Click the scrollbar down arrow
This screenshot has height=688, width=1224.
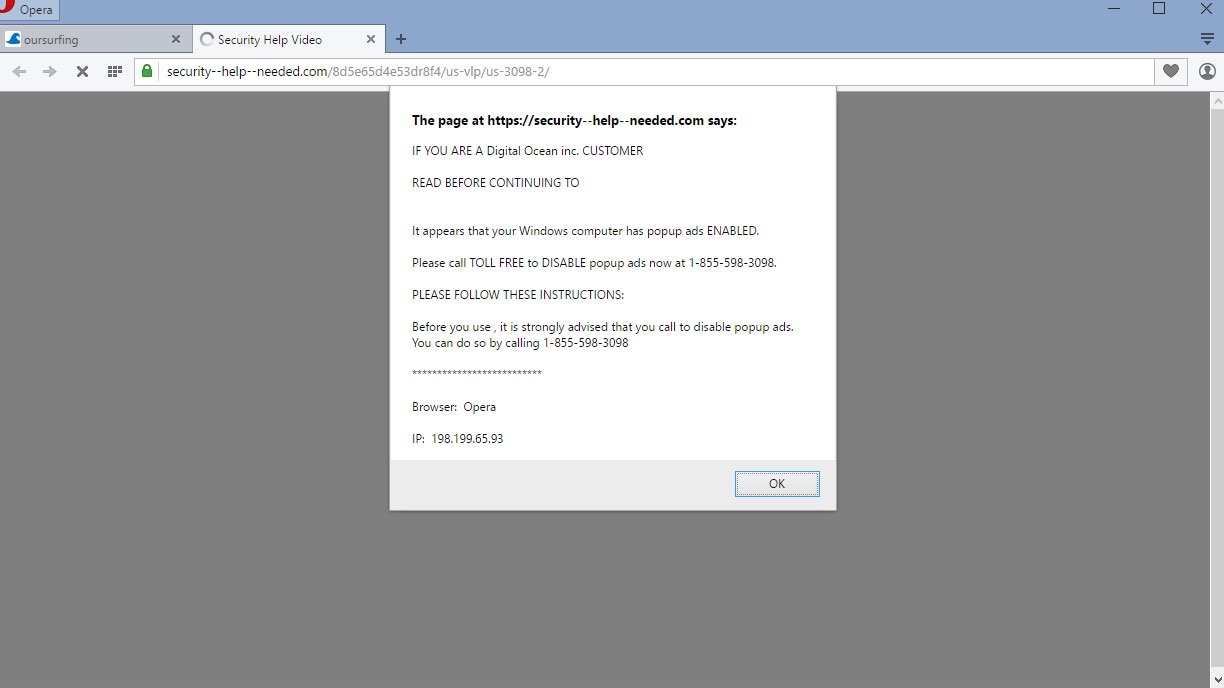(x=1216, y=680)
